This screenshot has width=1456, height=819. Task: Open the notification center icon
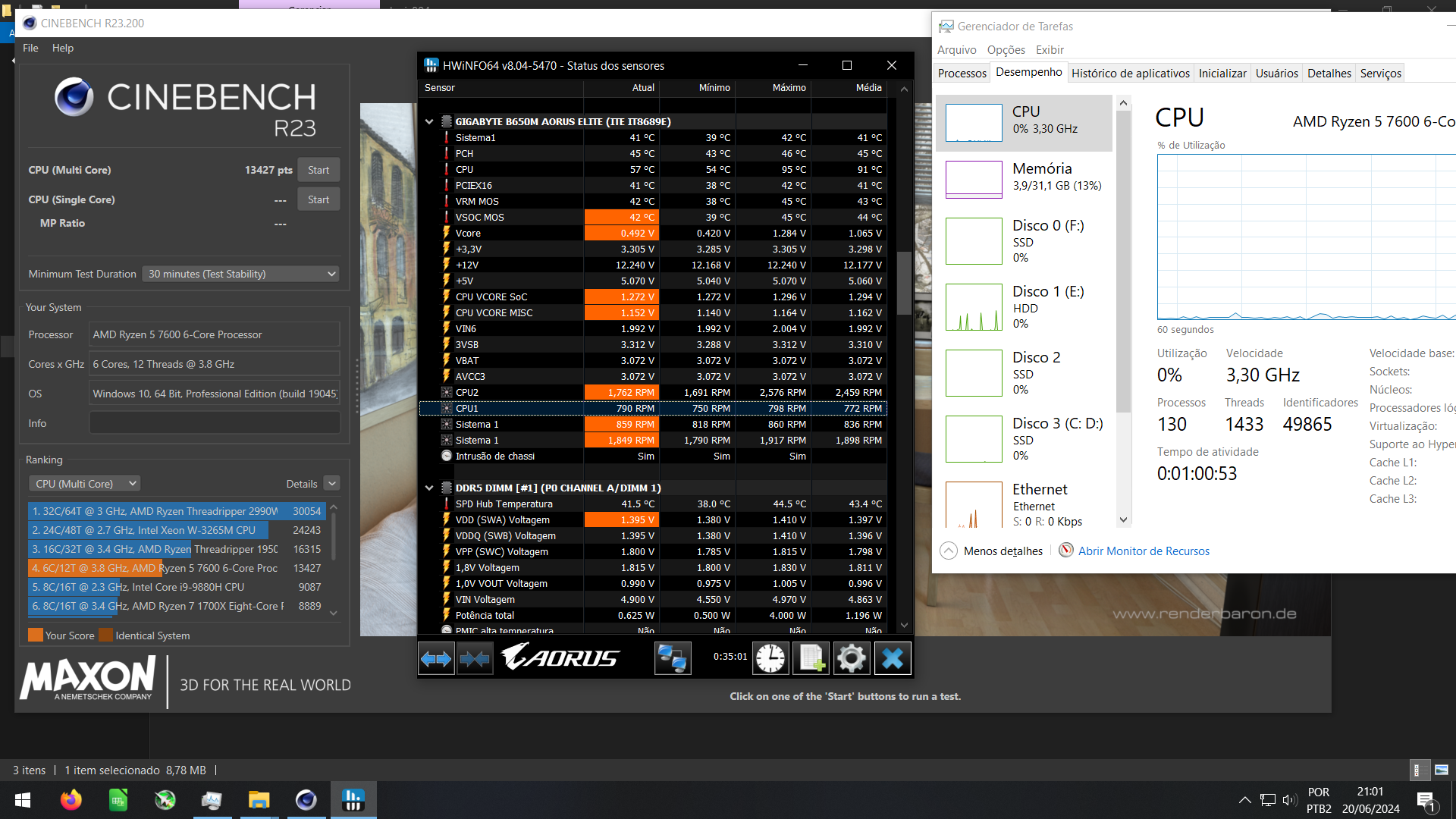(1426, 800)
